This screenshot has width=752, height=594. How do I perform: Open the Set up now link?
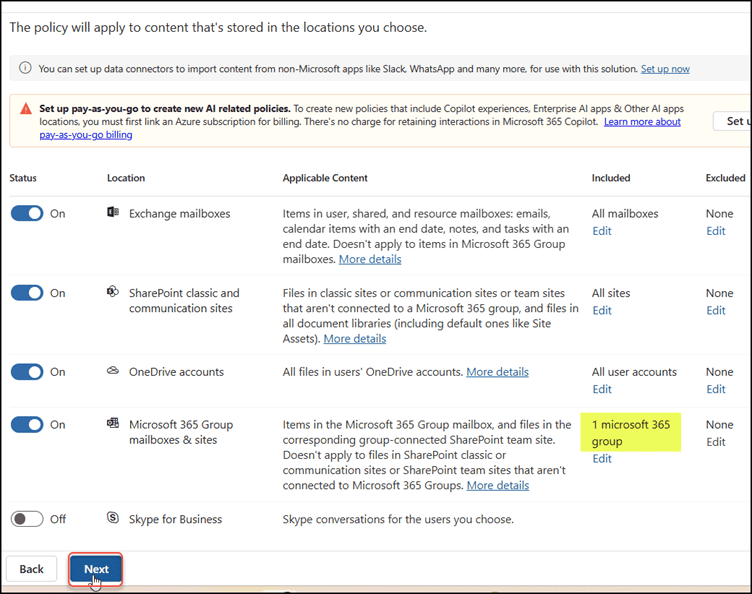(x=665, y=69)
